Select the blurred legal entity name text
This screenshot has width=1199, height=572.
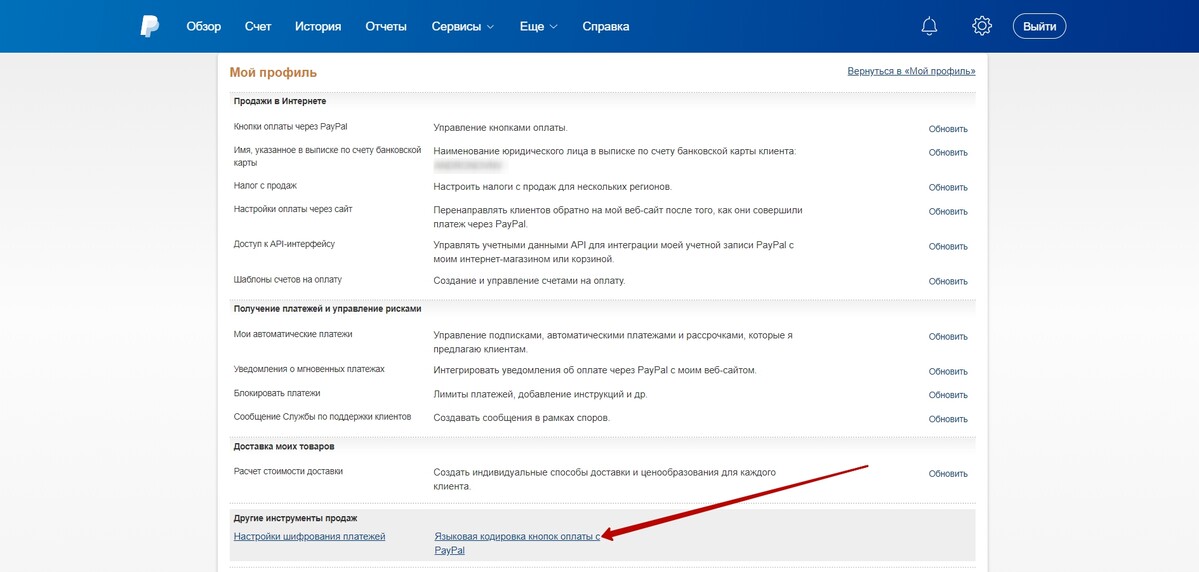point(466,164)
